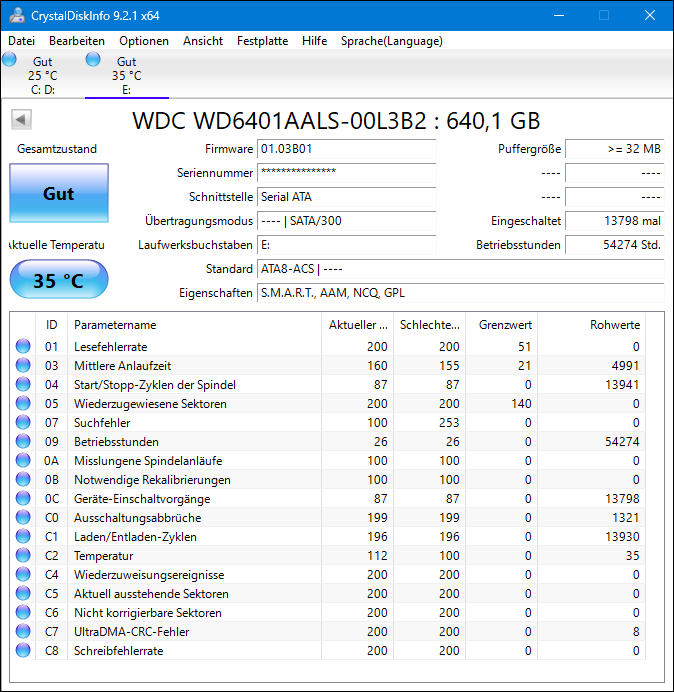The image size is (674, 692).
Task: Open the Bearbeiten menu
Action: pos(77,41)
